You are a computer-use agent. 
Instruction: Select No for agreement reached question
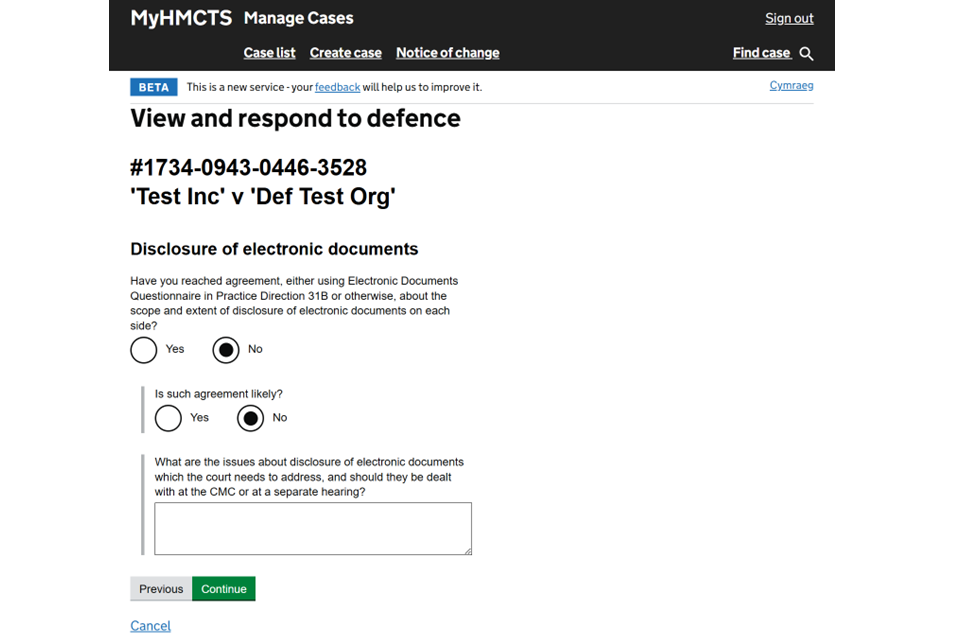(x=226, y=350)
